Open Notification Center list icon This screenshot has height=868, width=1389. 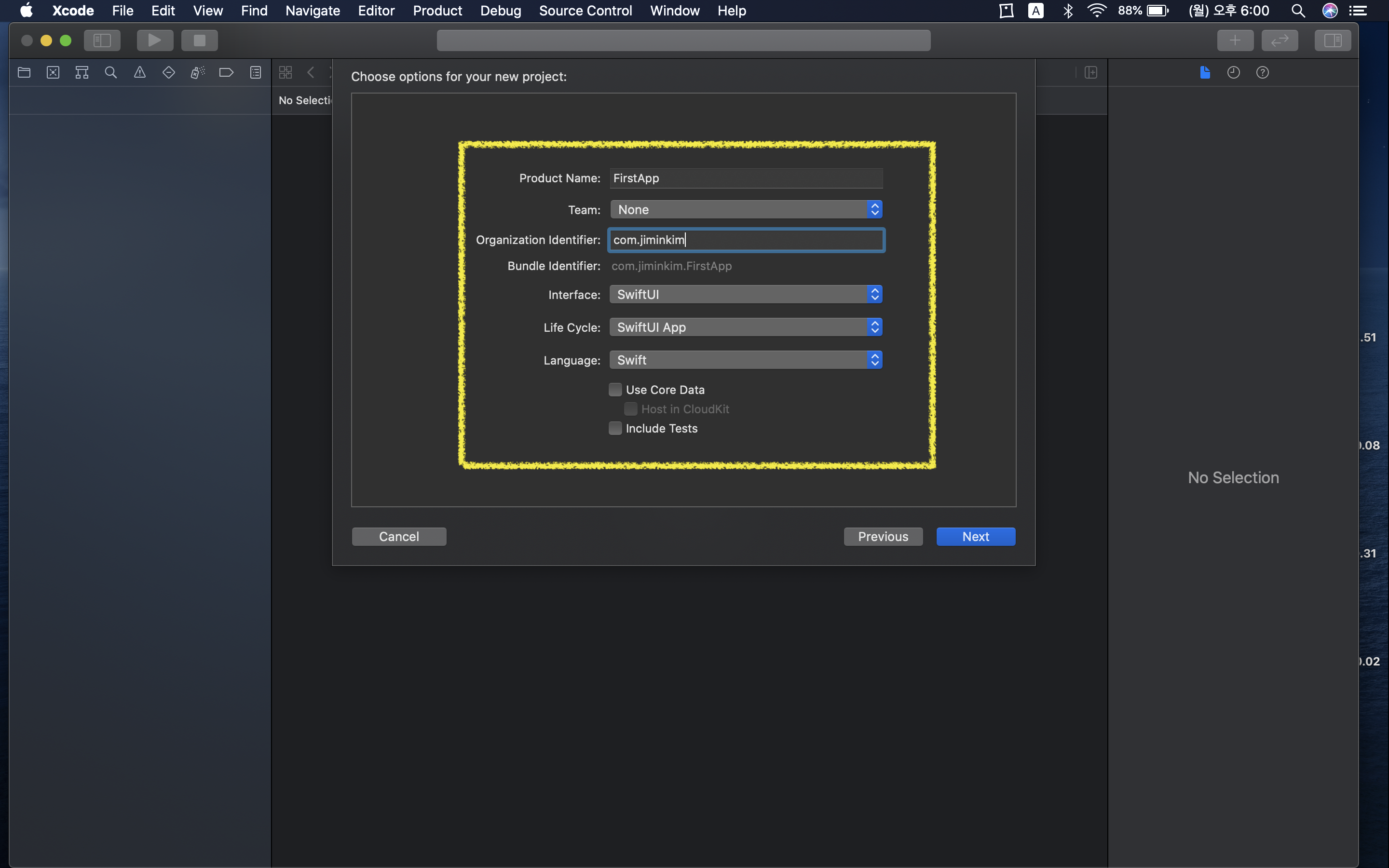click(x=1358, y=10)
